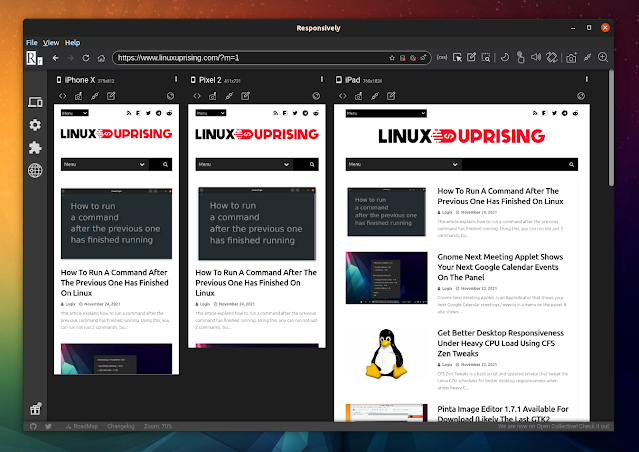This screenshot has width=639, height=452.
Task: Toggle event mirroring for the iPad
Action: [375, 96]
